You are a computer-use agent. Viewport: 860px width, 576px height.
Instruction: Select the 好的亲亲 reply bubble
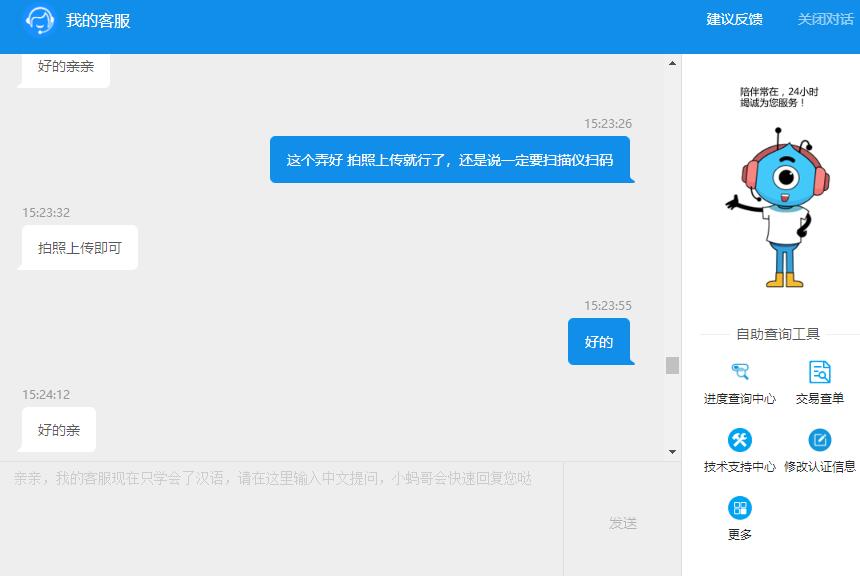point(65,69)
